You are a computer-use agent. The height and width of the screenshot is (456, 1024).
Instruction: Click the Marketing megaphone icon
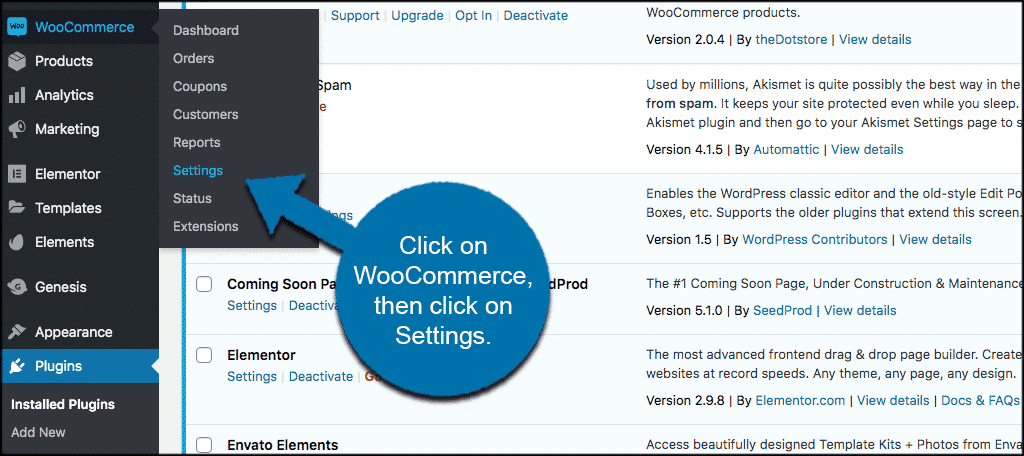17,129
